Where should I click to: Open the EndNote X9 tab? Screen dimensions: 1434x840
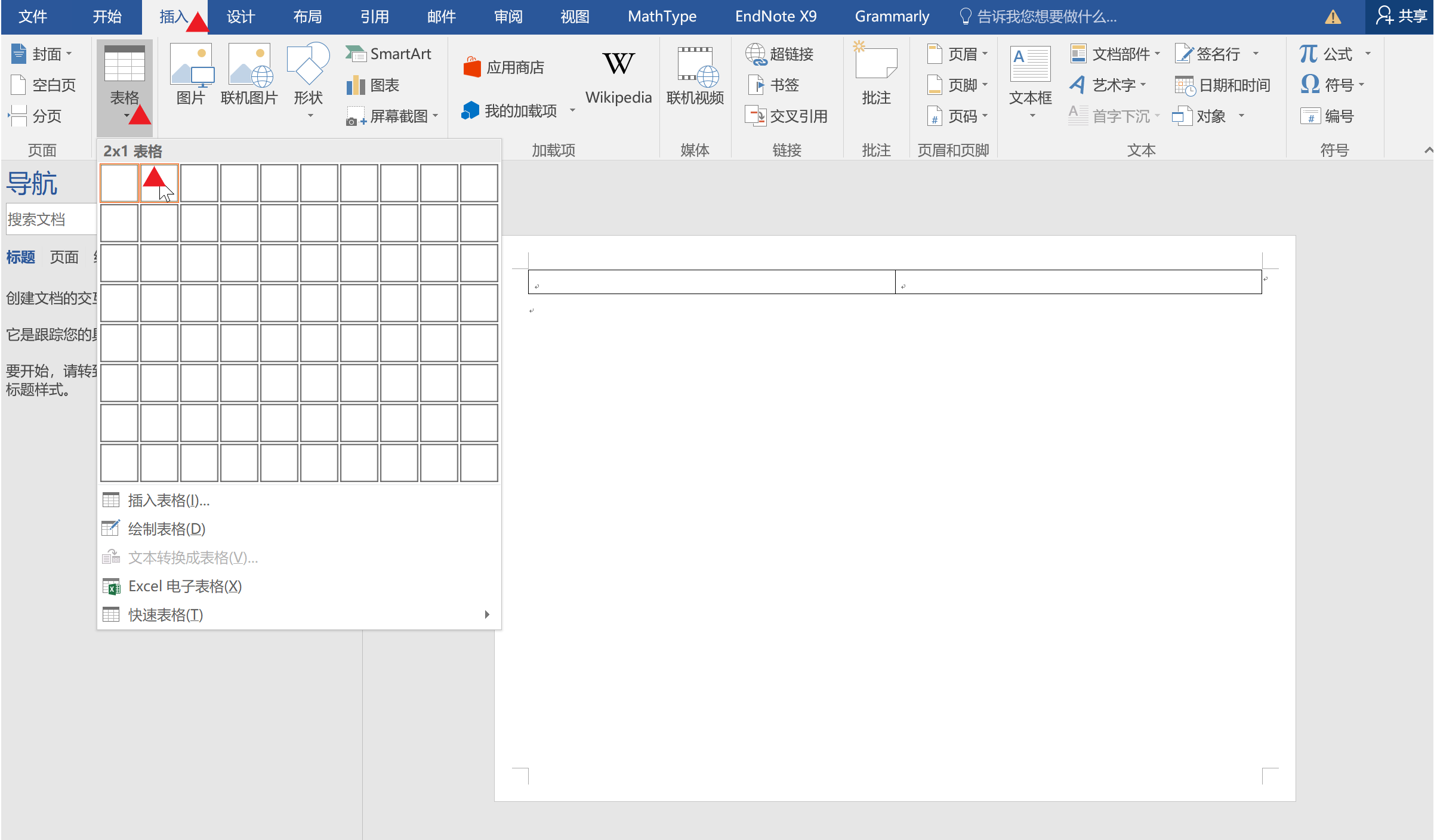776,17
